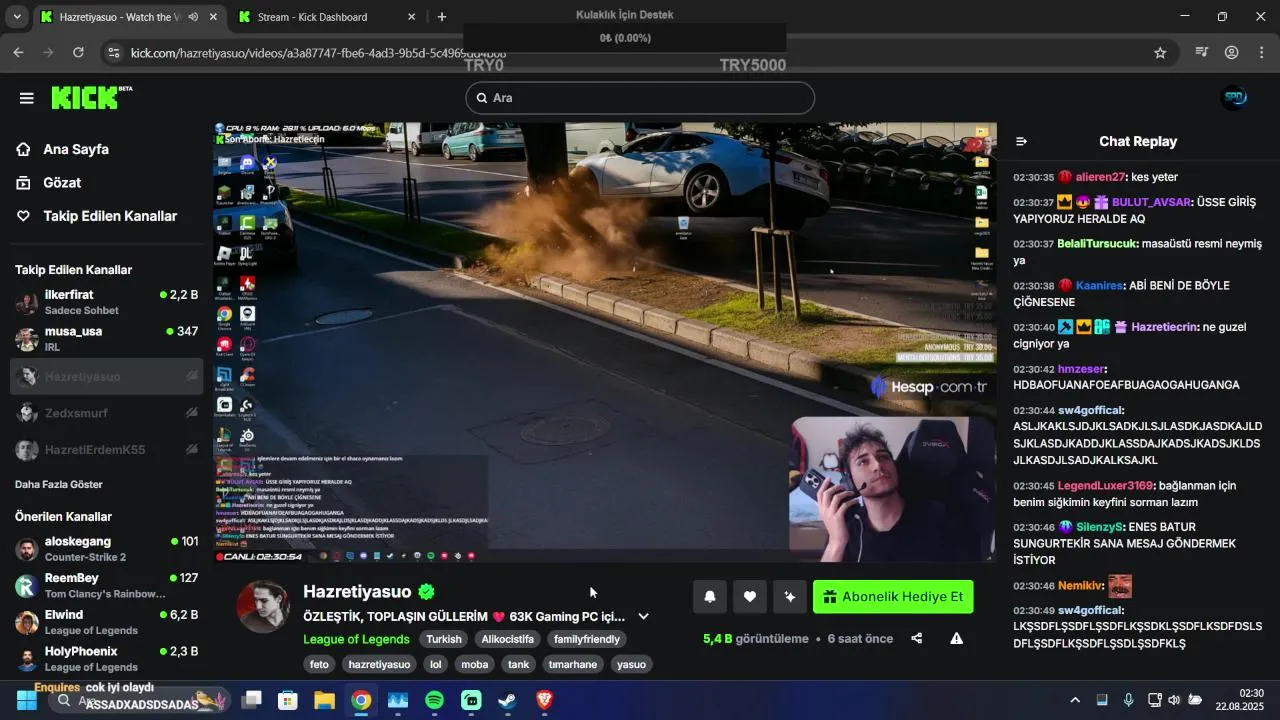Viewport: 1280px width, 720px height.
Task: Open the Kick hamburger sidebar menu
Action: [27, 98]
